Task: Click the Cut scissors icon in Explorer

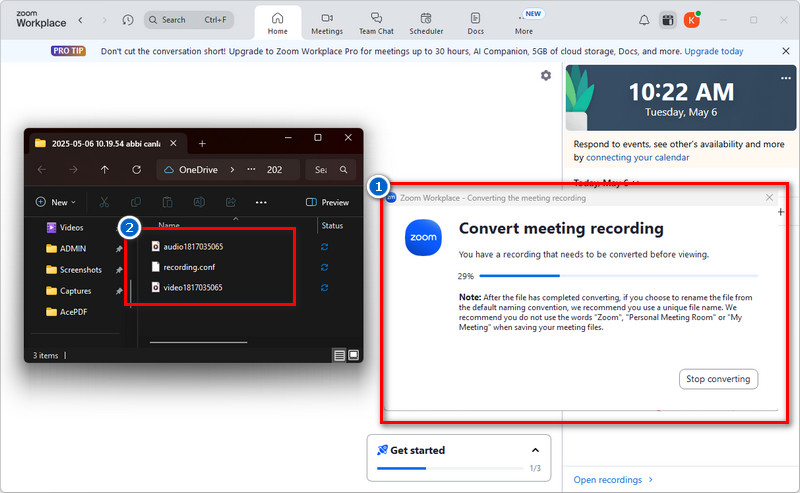Action: pos(103,202)
